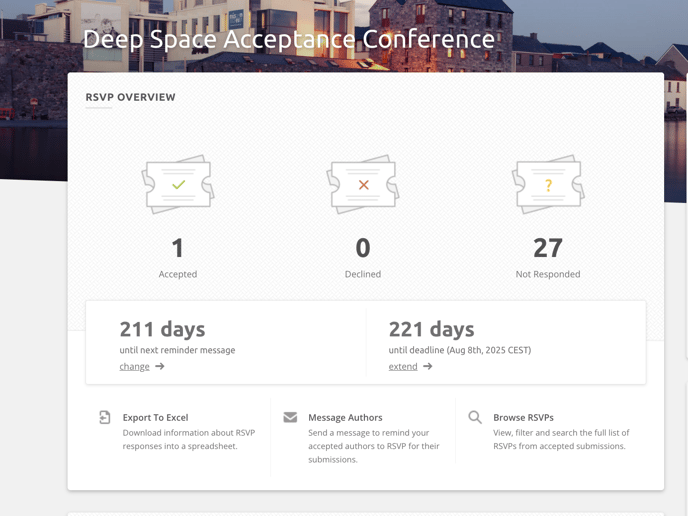Click the Export To Excel document icon
Image resolution: width=688 pixels, height=516 pixels.
(x=104, y=417)
